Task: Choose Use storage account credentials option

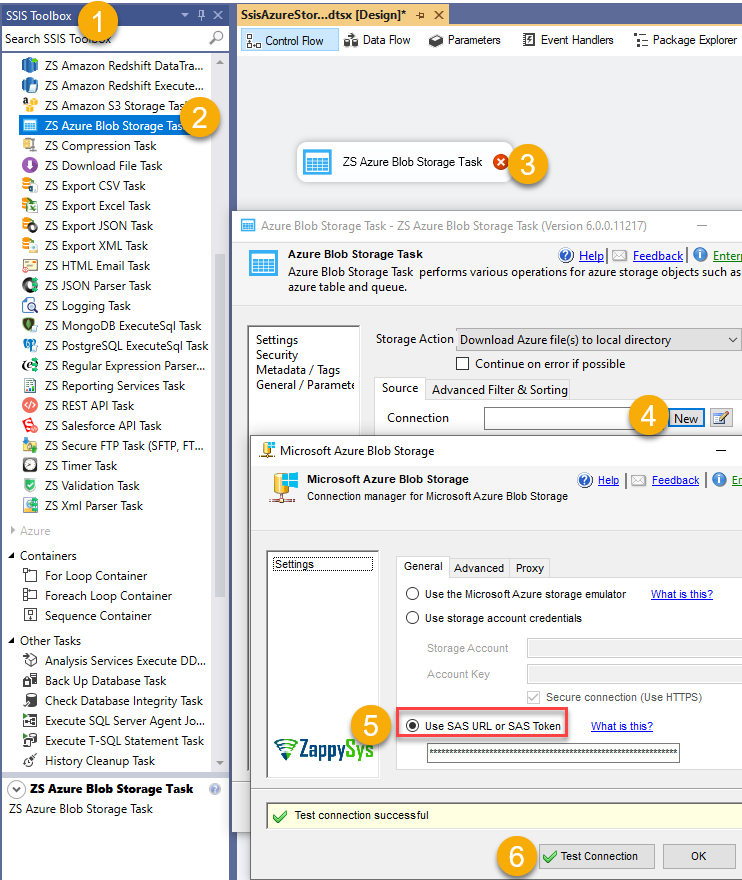Action: tap(411, 618)
